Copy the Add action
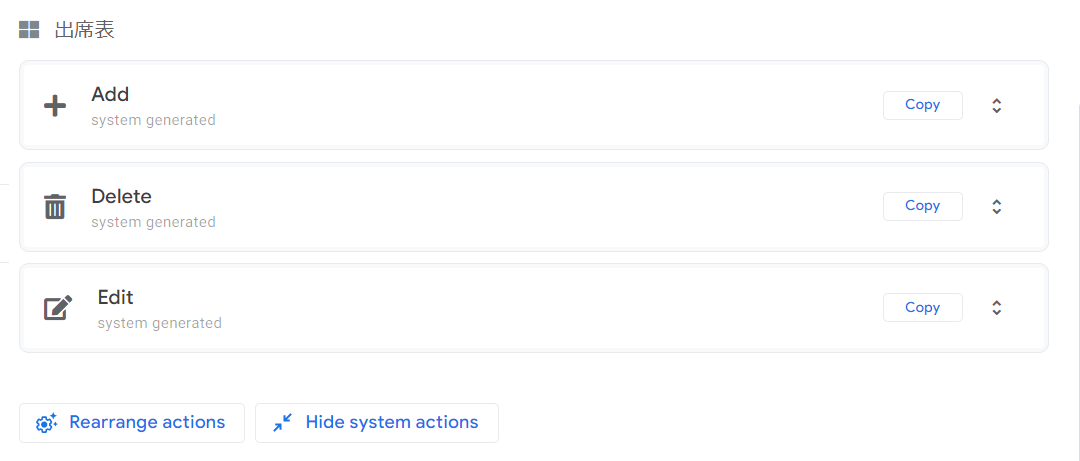The image size is (1080, 461). pos(922,105)
